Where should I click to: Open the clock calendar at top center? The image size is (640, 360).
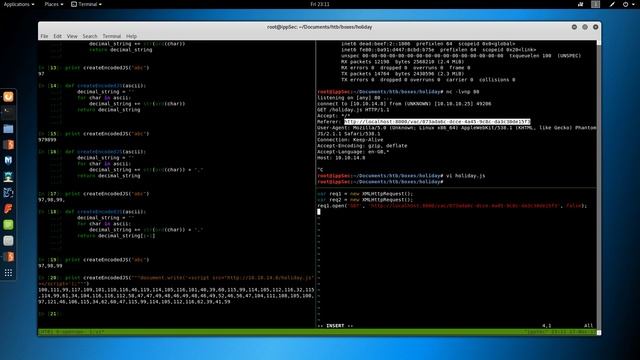pyautogui.click(x=320, y=4)
